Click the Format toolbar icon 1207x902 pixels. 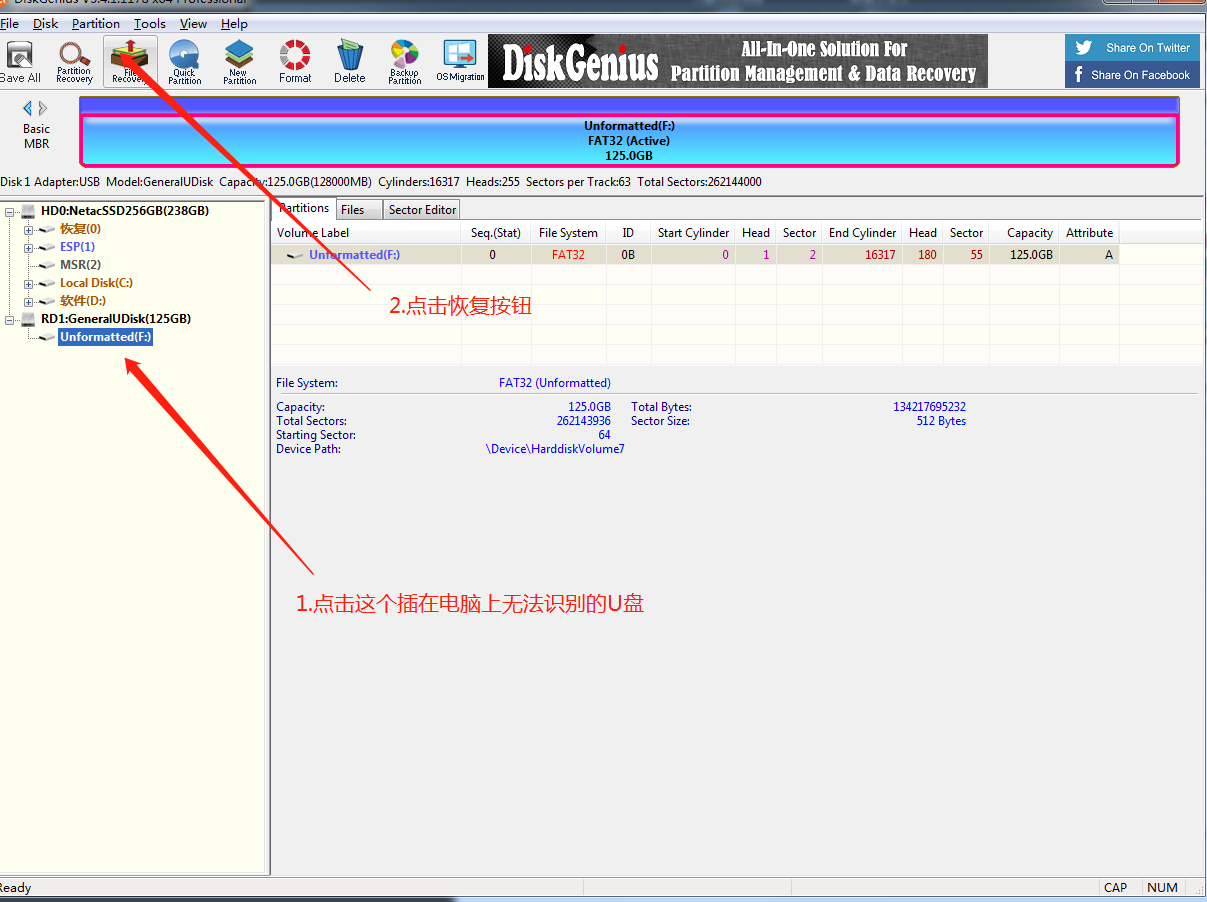(x=295, y=62)
